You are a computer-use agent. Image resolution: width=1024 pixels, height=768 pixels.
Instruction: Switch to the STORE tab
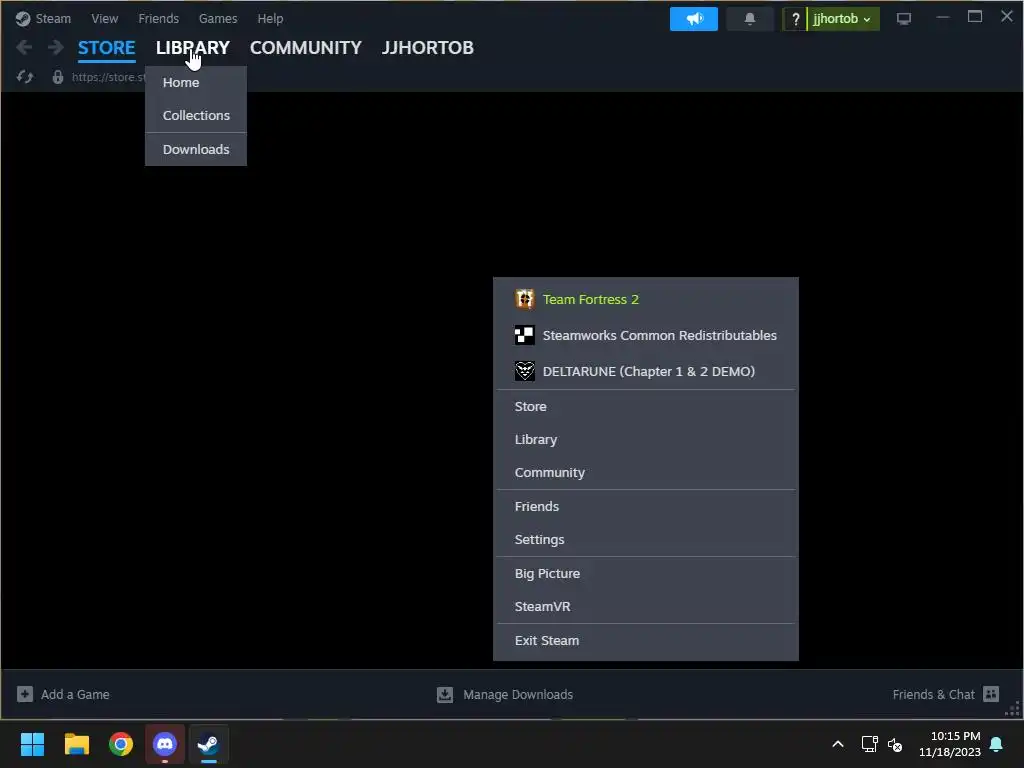point(106,48)
